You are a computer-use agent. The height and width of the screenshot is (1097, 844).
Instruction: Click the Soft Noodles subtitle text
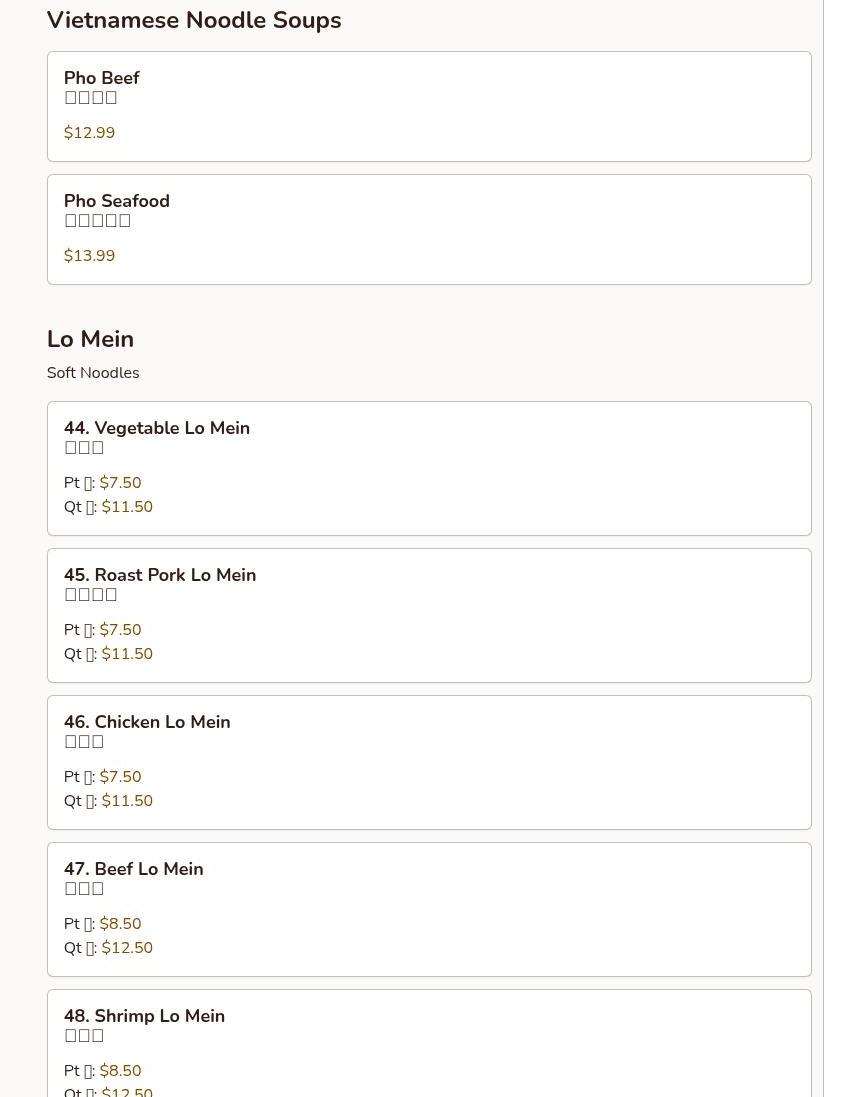(93, 373)
